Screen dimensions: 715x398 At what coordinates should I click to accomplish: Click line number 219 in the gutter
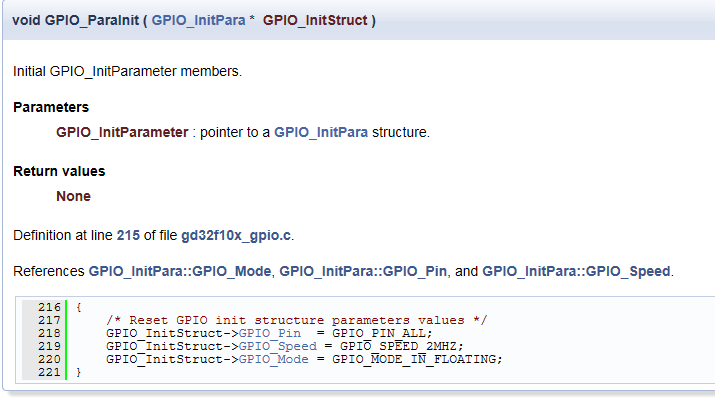49,346
